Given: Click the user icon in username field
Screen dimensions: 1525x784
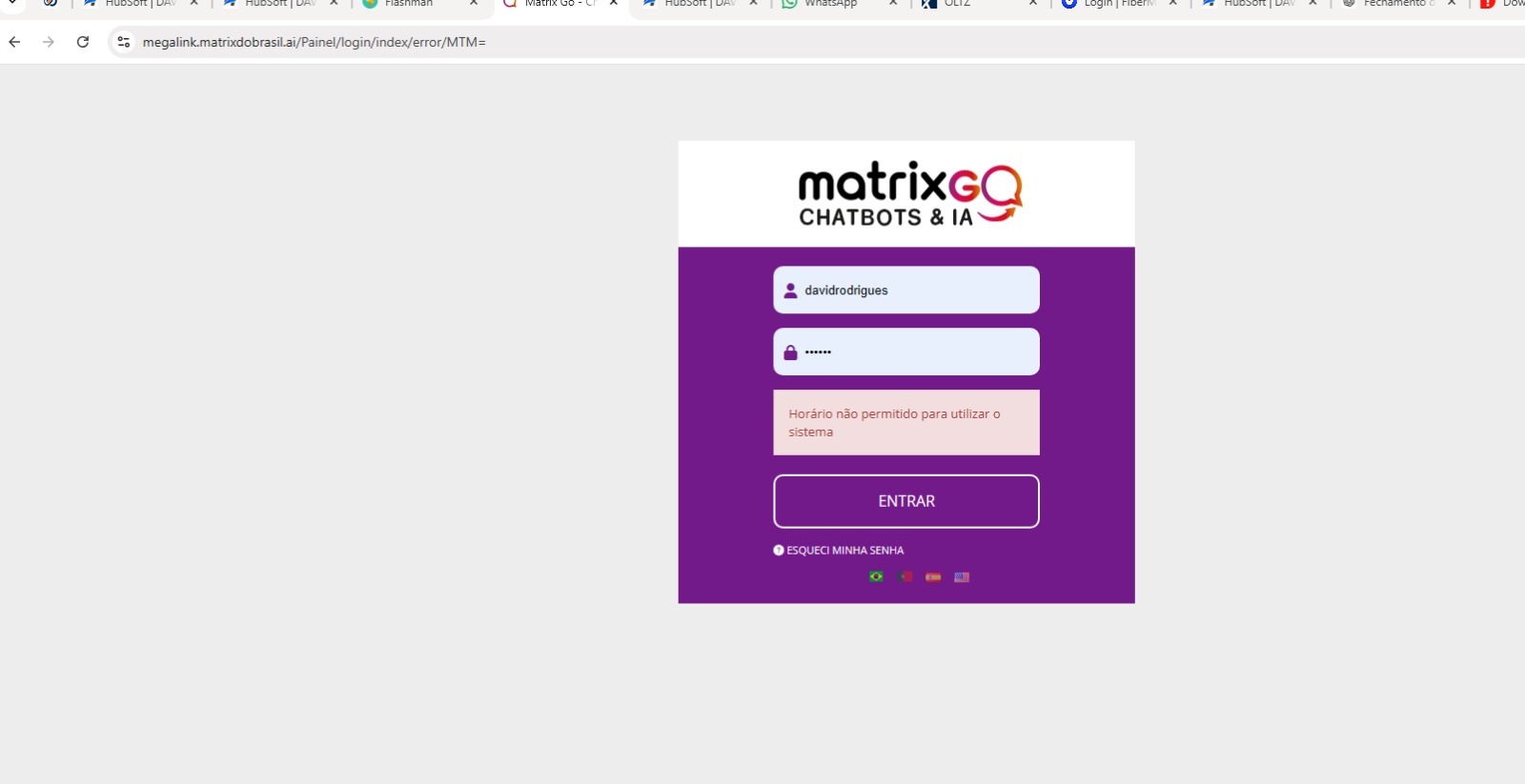Looking at the screenshot, I should pos(790,291).
